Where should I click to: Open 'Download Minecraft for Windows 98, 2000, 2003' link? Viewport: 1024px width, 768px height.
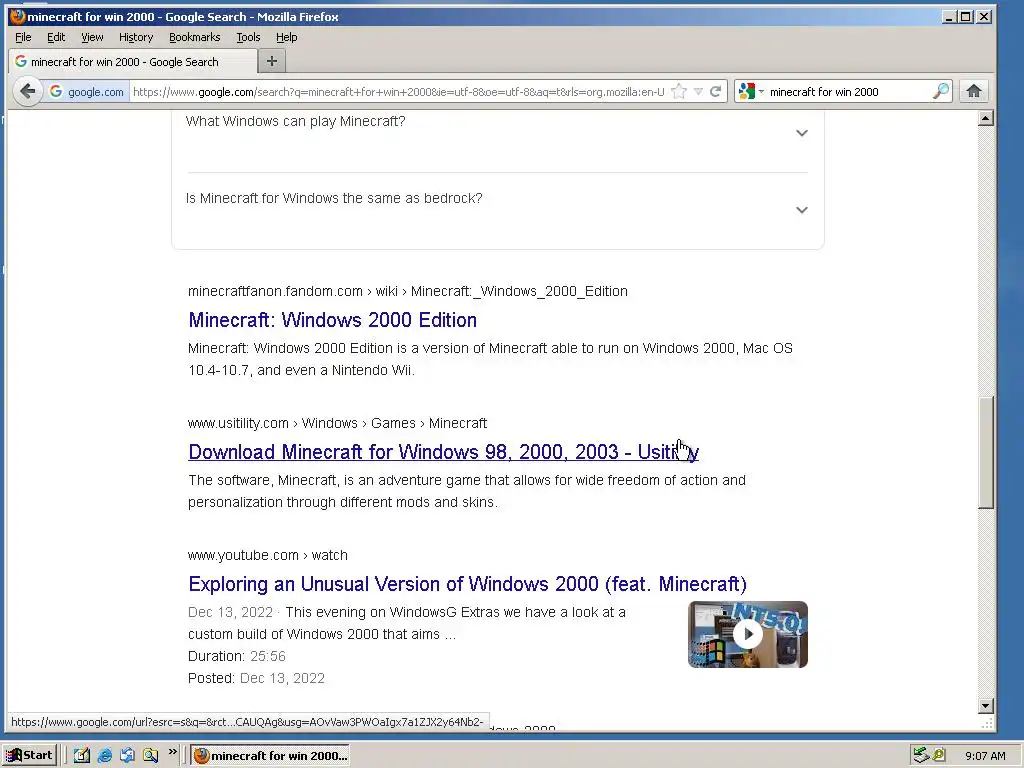443,452
